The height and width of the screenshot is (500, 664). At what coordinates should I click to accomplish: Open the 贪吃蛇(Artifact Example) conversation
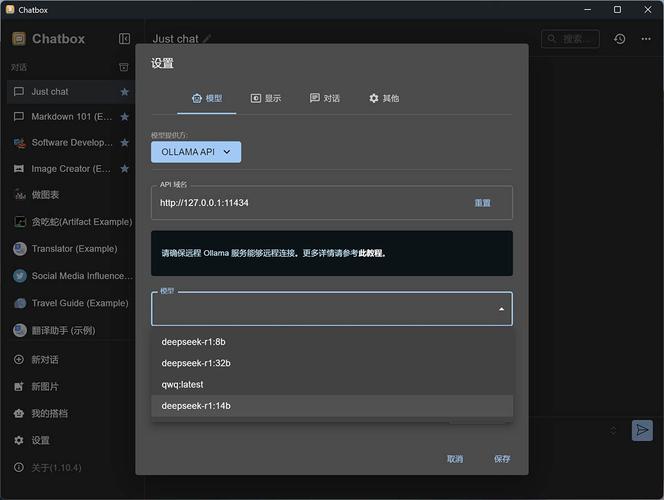(70, 221)
